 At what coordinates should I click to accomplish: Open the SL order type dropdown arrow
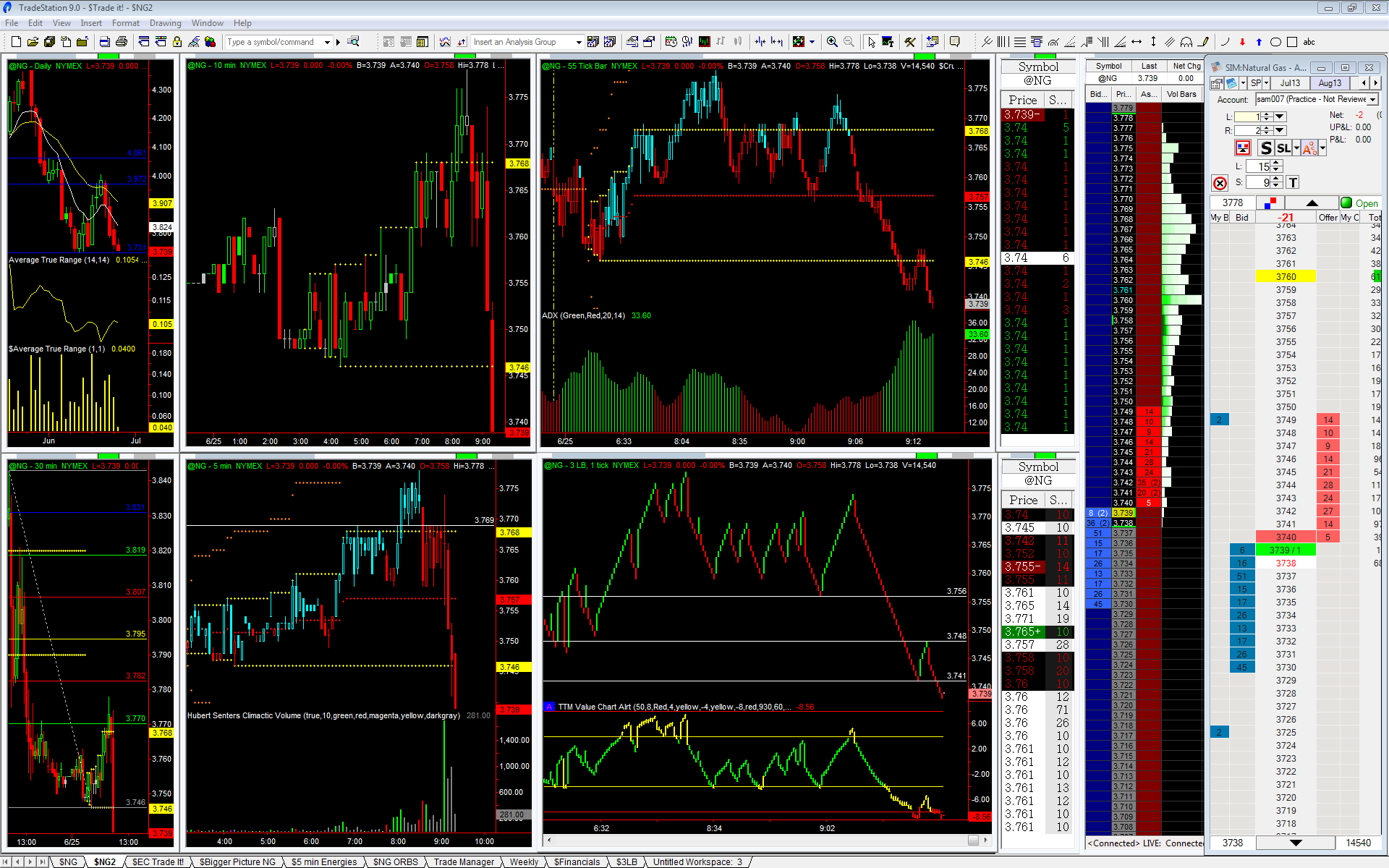click(1296, 148)
